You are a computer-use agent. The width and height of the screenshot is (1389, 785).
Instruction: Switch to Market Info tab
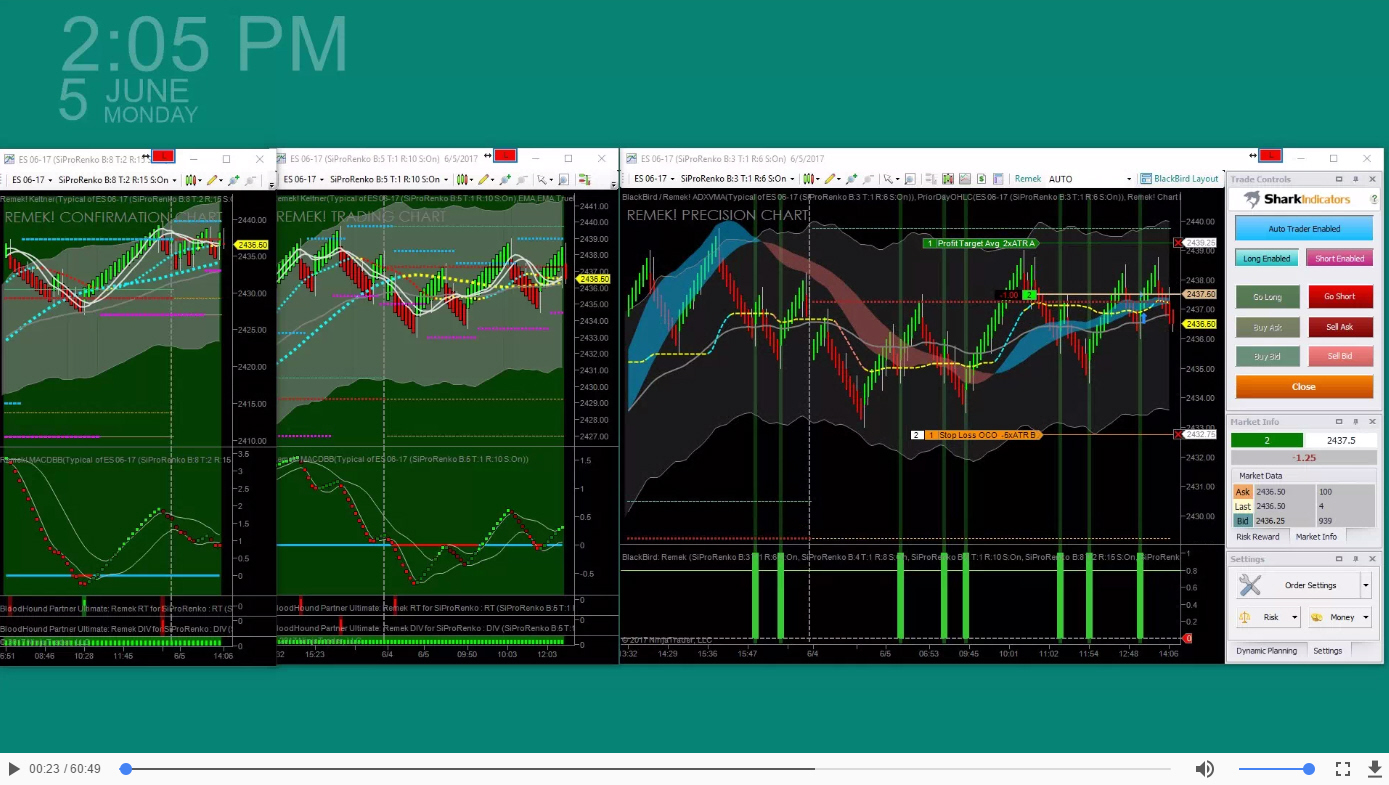[1316, 537]
